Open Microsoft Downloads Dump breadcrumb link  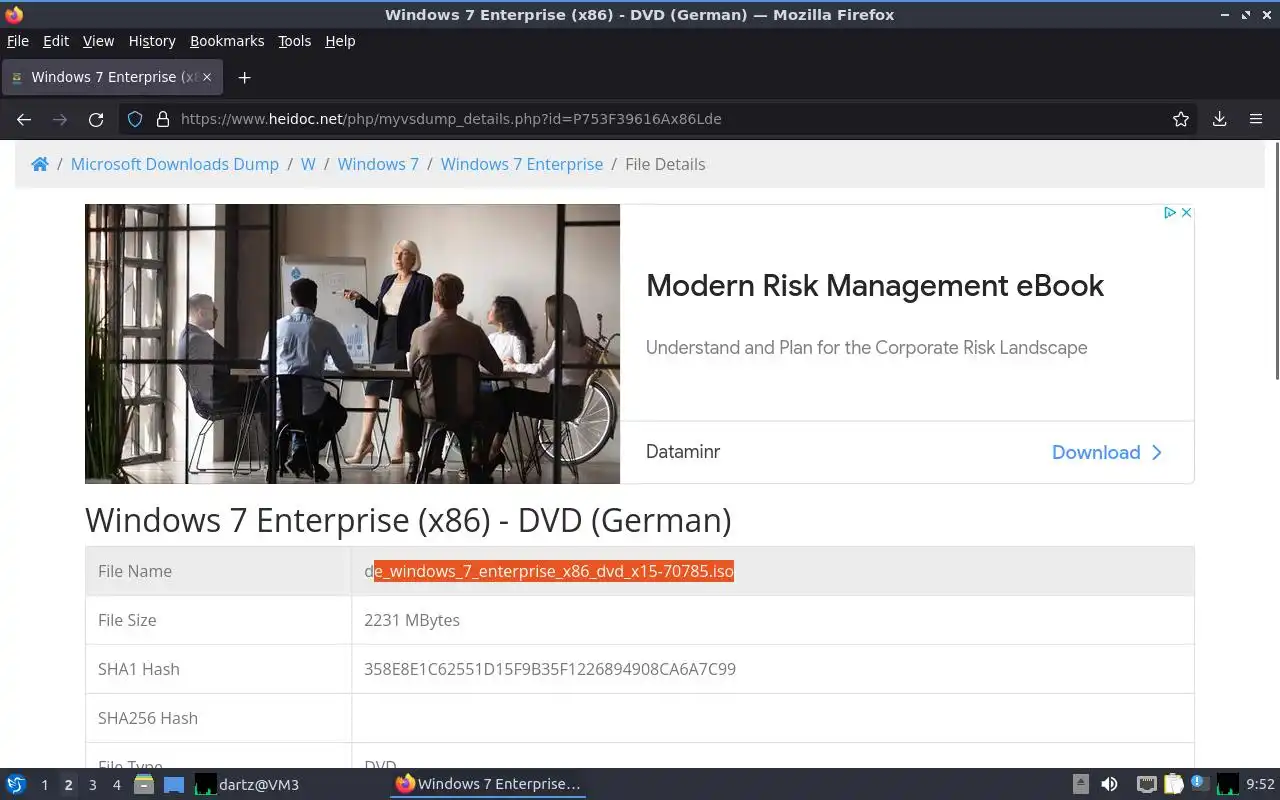tap(175, 164)
